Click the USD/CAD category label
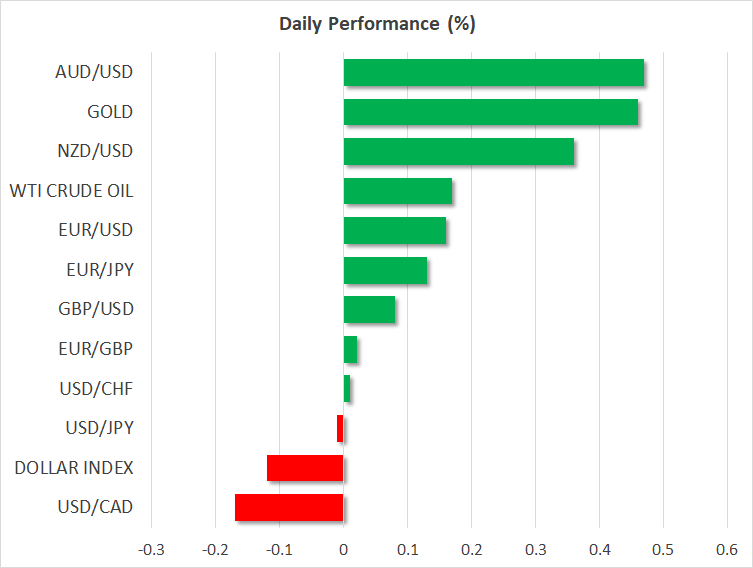This screenshot has height=568, width=753. (96, 507)
